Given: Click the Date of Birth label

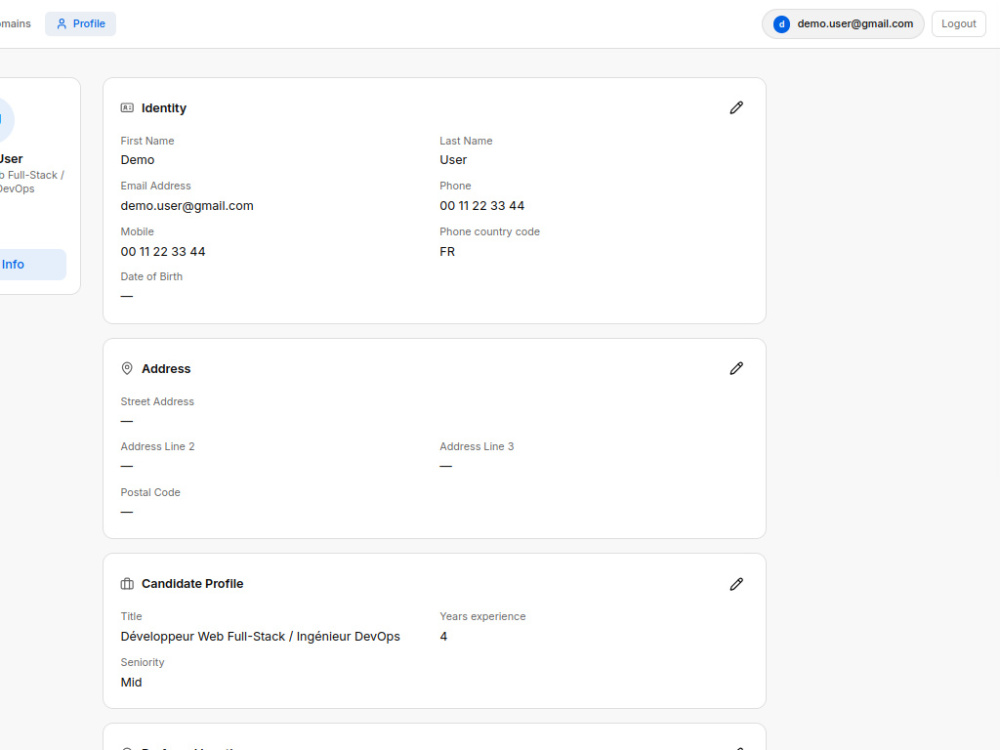Looking at the screenshot, I should [151, 276].
